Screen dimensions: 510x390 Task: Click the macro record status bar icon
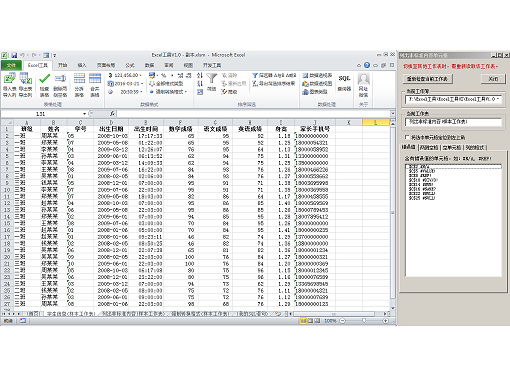(23, 321)
